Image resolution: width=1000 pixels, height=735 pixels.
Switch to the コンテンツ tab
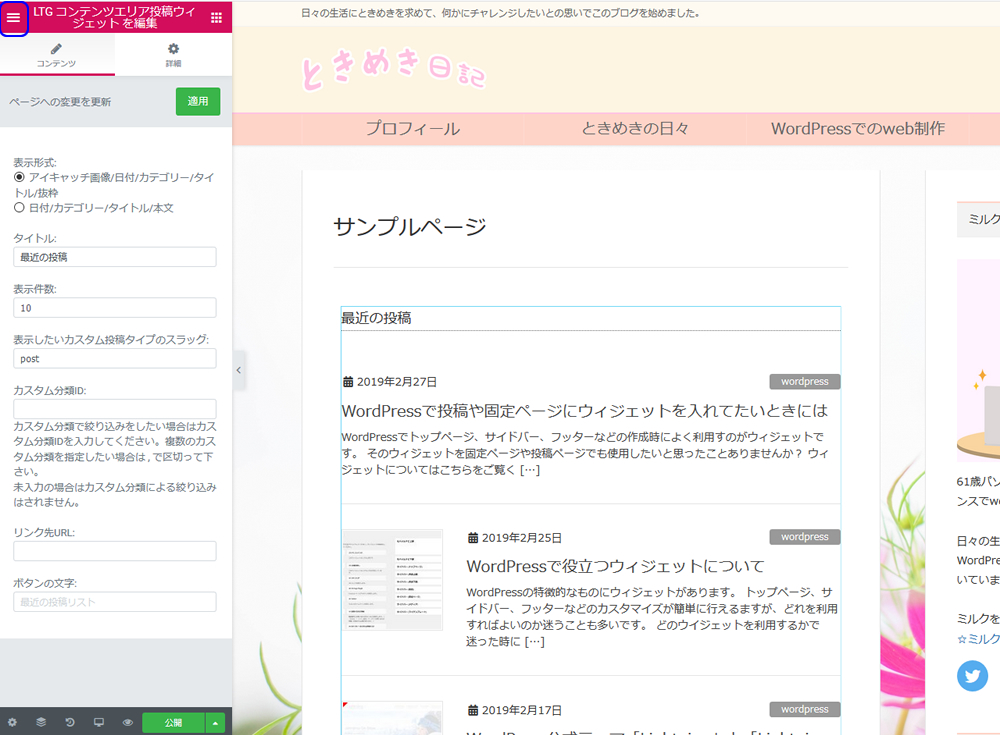[x=57, y=55]
